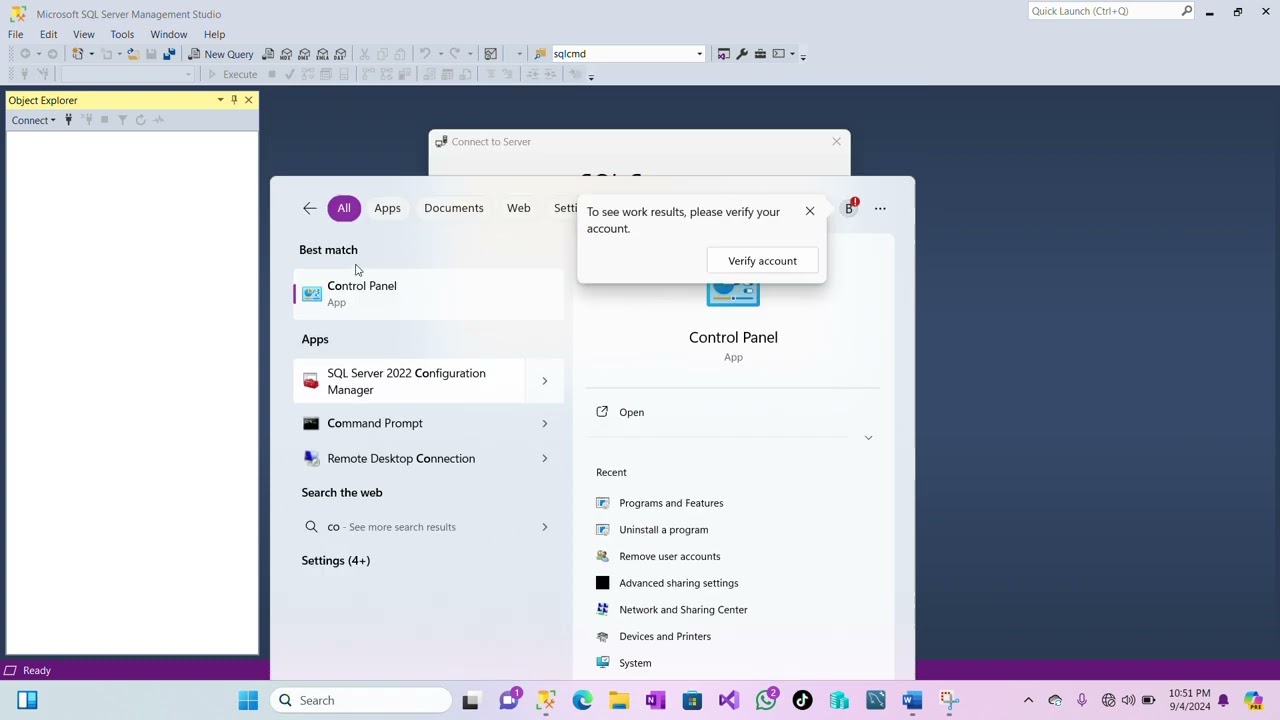Expand Control Panel actions chevron

(x=868, y=438)
